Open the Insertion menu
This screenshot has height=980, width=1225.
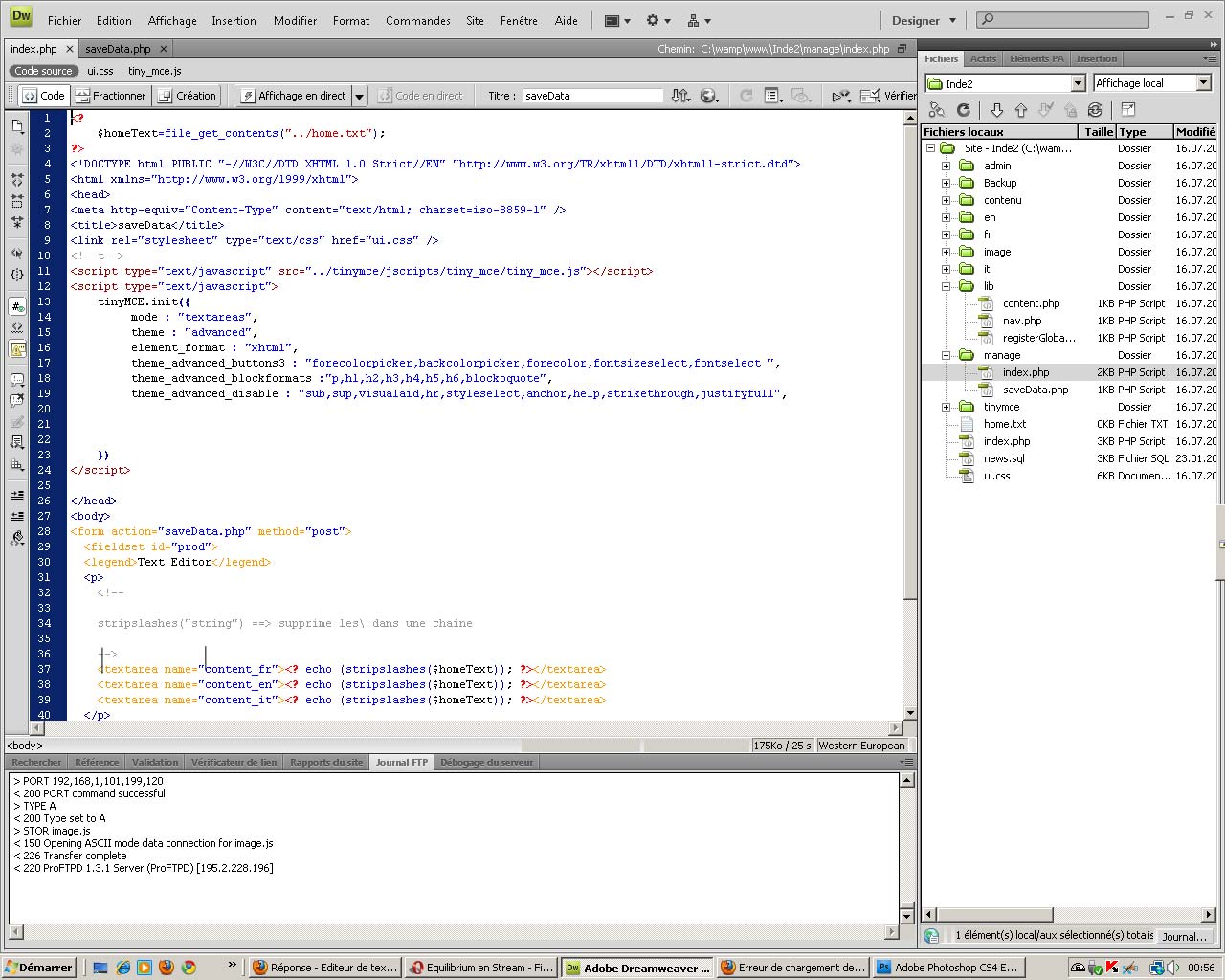[234, 20]
